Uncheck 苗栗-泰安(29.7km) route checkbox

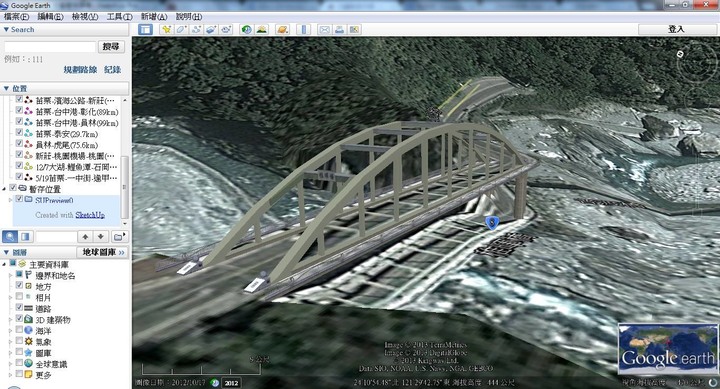point(19,132)
